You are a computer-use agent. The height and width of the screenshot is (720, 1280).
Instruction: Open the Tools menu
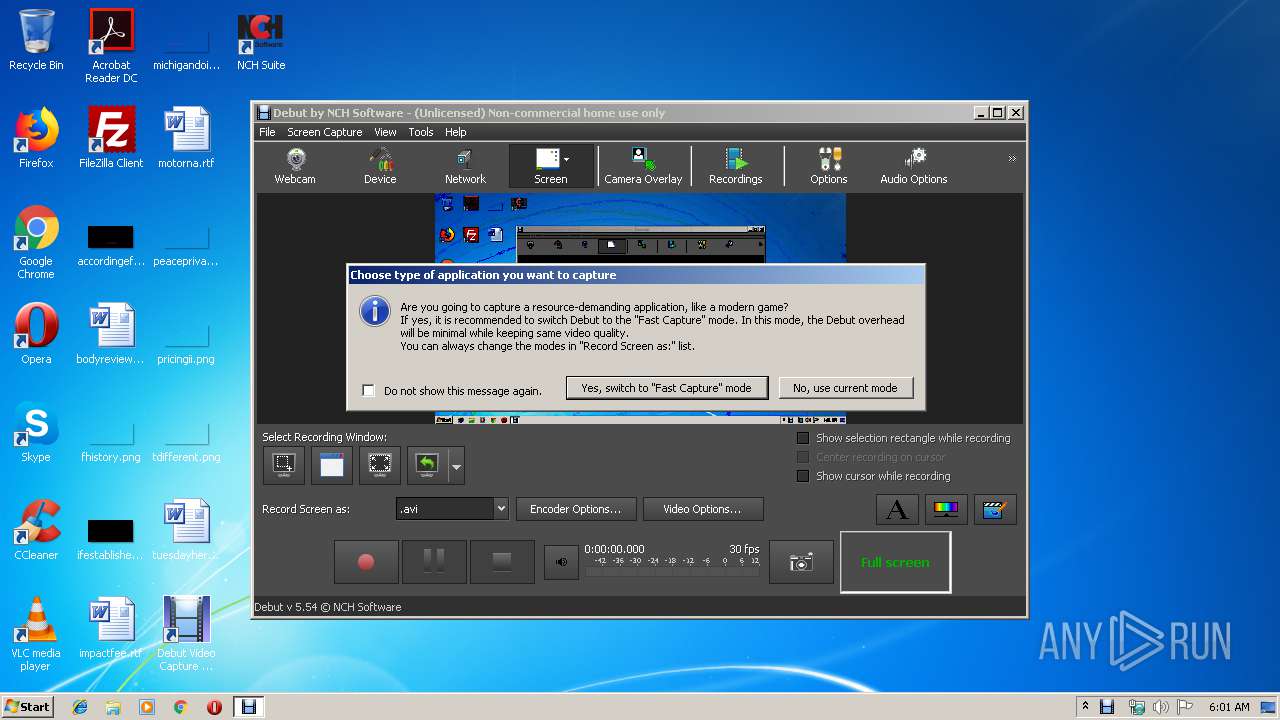click(x=421, y=132)
